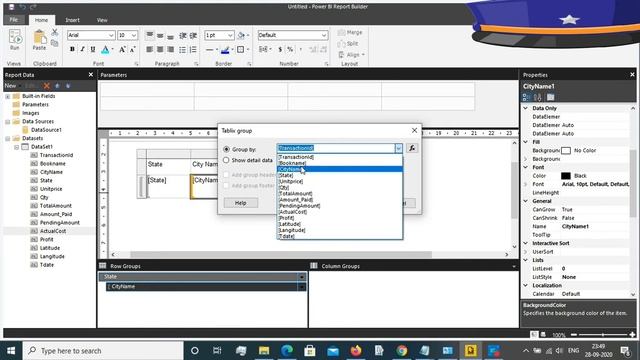Open number format Default dropdown
This screenshot has height=360, width=640.
(324, 36)
